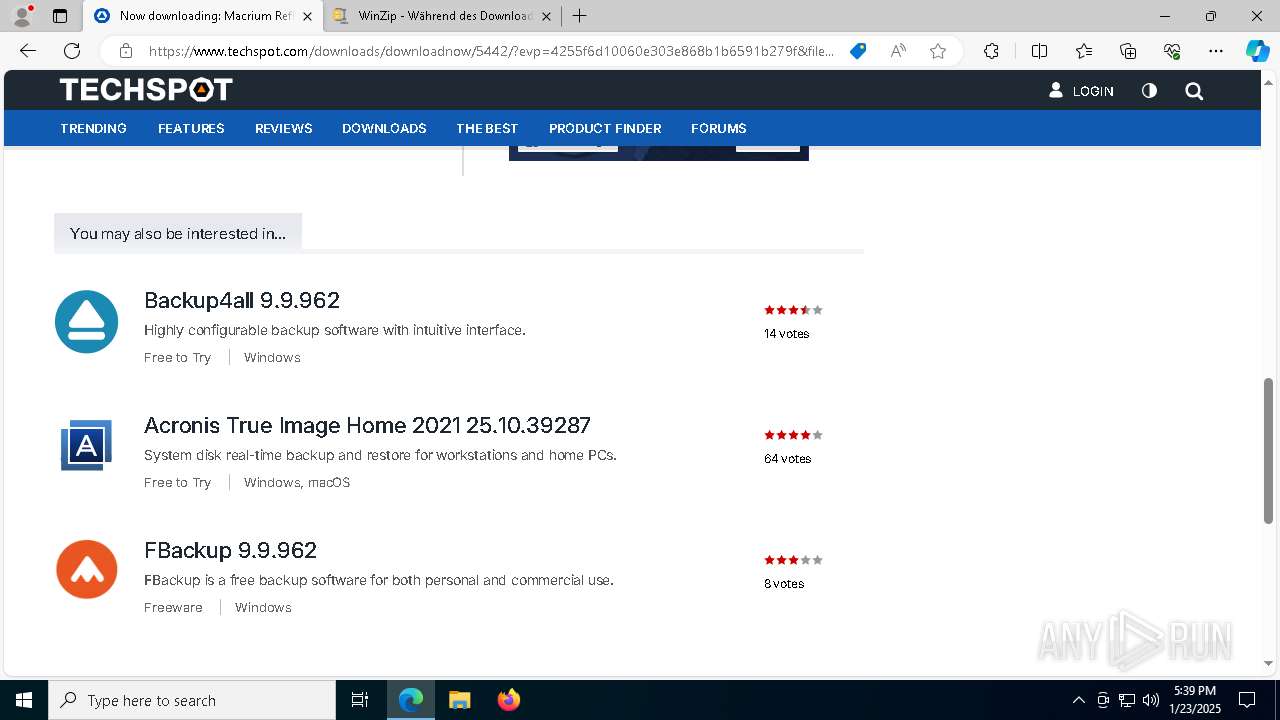Screen dimensions: 1280x720
Task: Open File Explorer from the taskbar
Action: (x=459, y=700)
